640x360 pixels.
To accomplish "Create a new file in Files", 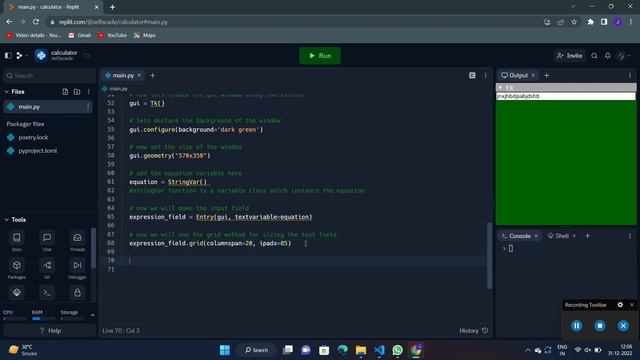I will point(65,92).
